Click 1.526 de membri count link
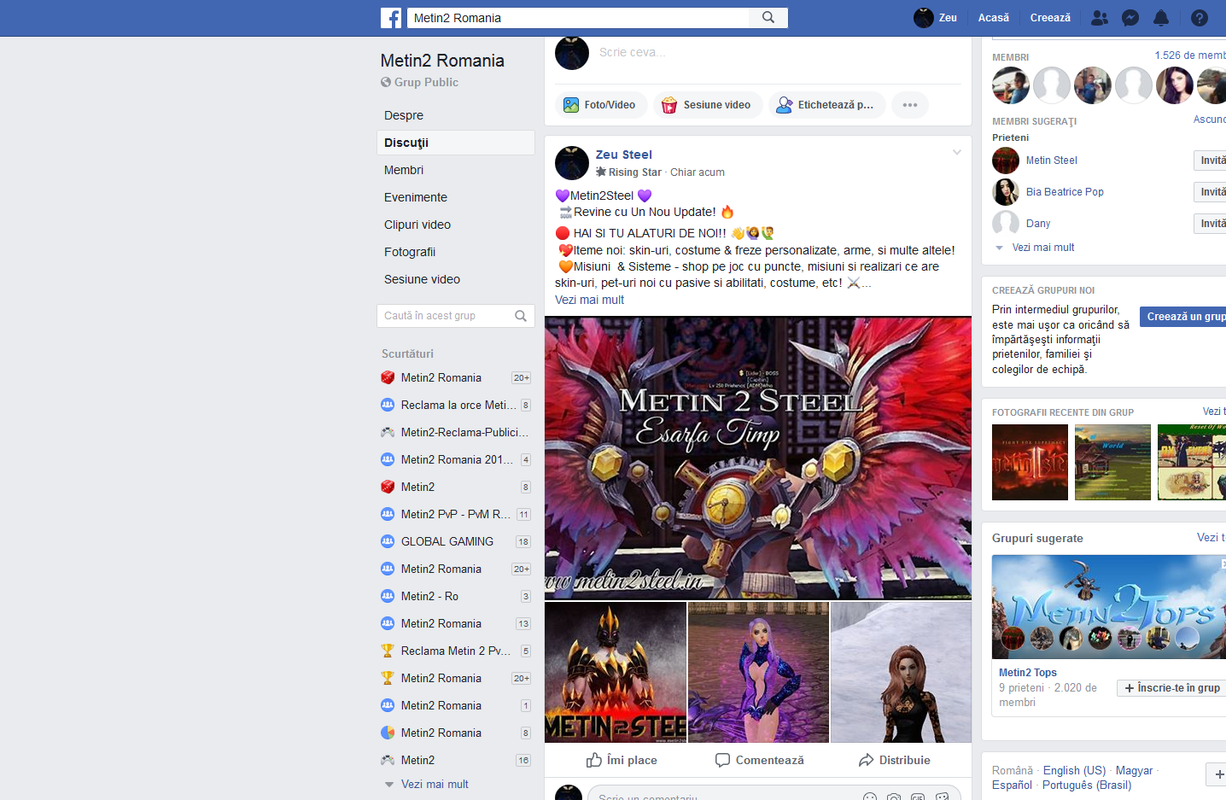This screenshot has height=800, width=1226. point(1190,56)
